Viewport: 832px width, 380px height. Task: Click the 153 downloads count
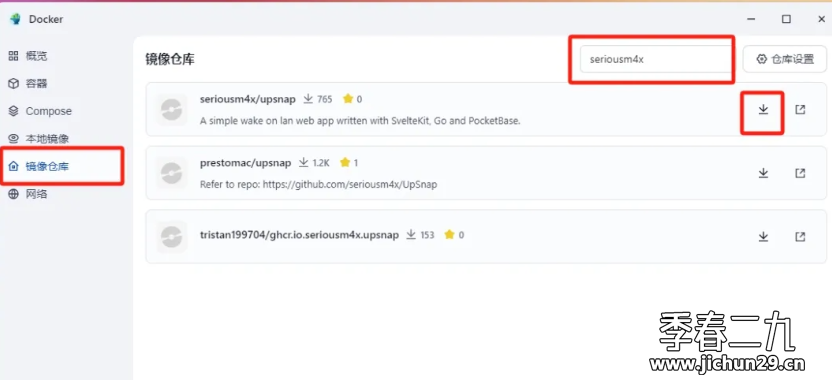(427, 235)
